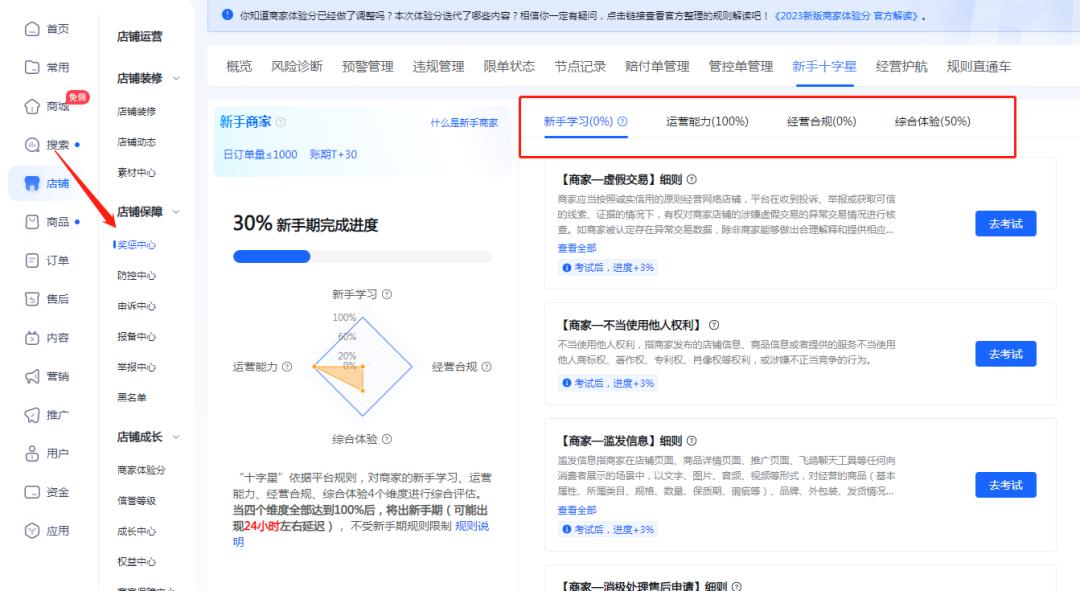The height and width of the screenshot is (591, 1080).
Task: Click the 30% progress bar
Action: click(x=362, y=257)
